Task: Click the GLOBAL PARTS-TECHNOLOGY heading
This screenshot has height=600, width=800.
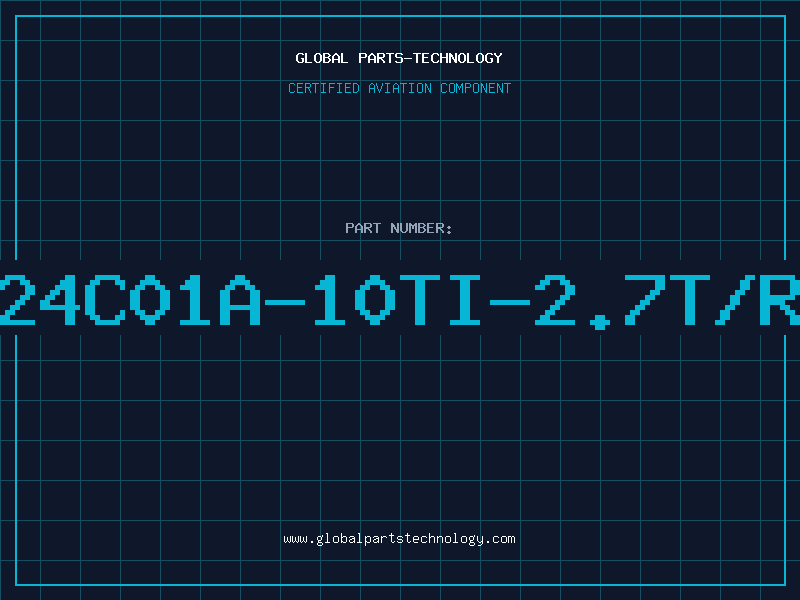Action: tap(399, 58)
